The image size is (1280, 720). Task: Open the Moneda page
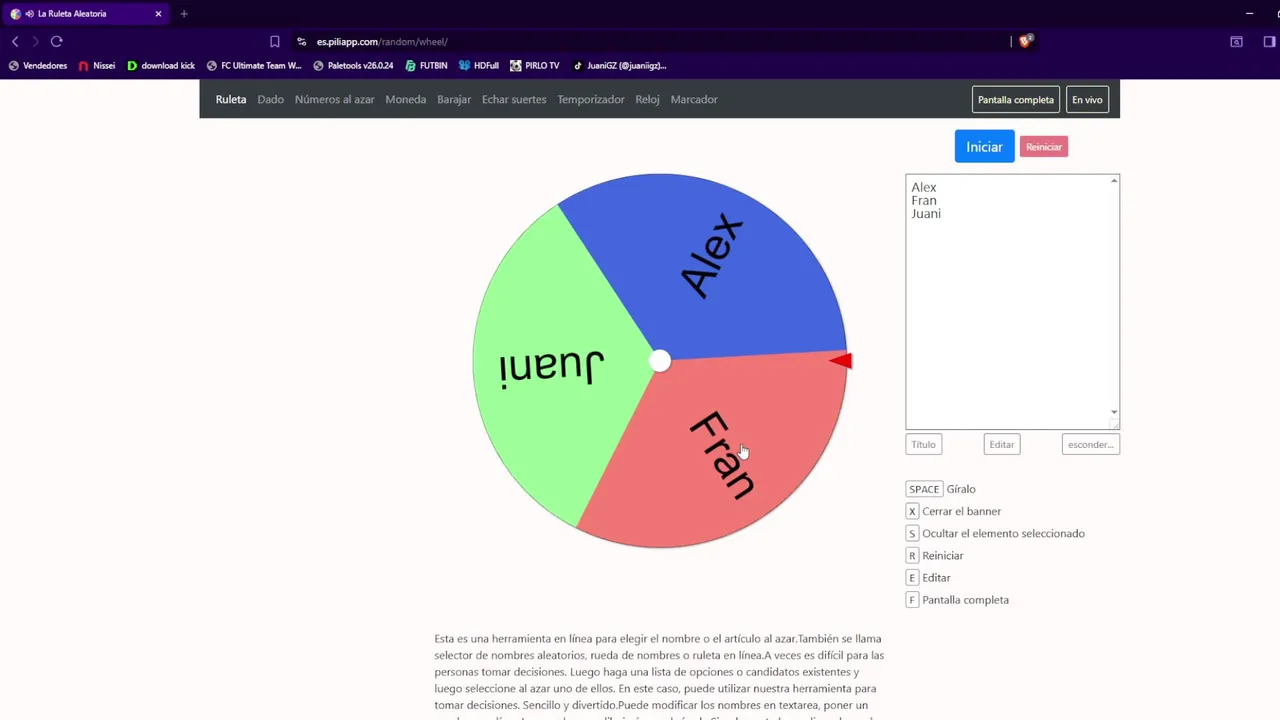pos(406,100)
